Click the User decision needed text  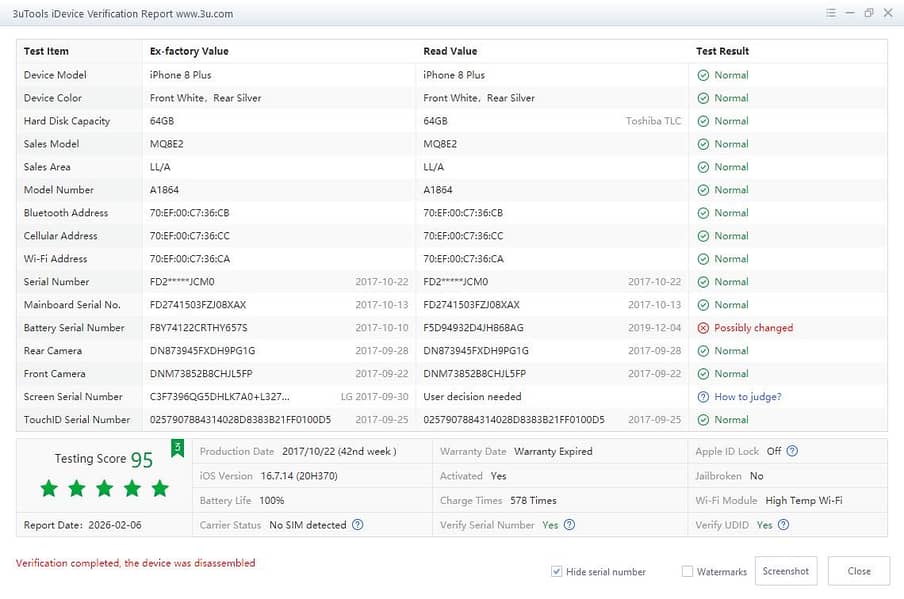(472, 397)
